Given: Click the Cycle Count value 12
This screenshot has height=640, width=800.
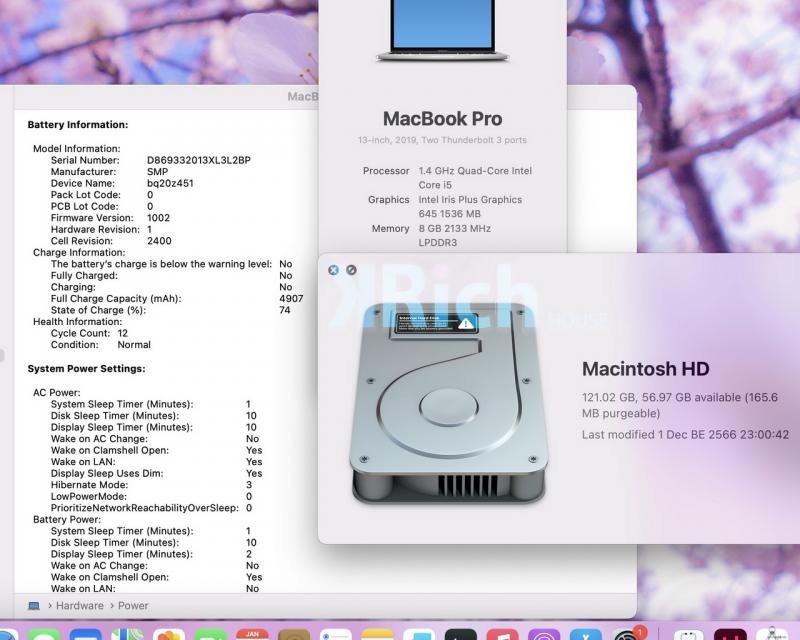Looking at the screenshot, I should click(x=122, y=333).
